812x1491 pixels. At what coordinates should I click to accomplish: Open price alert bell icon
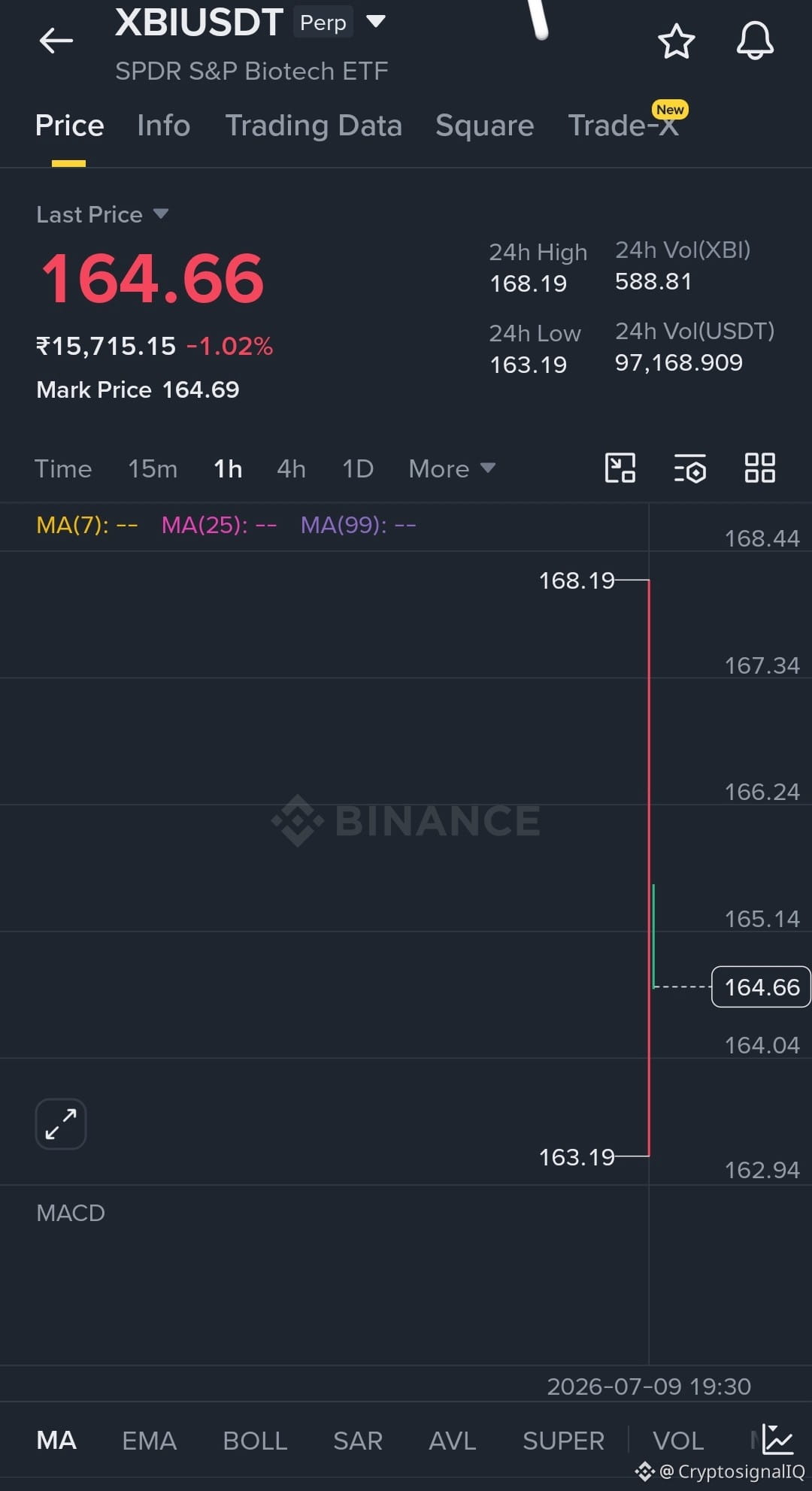(755, 41)
